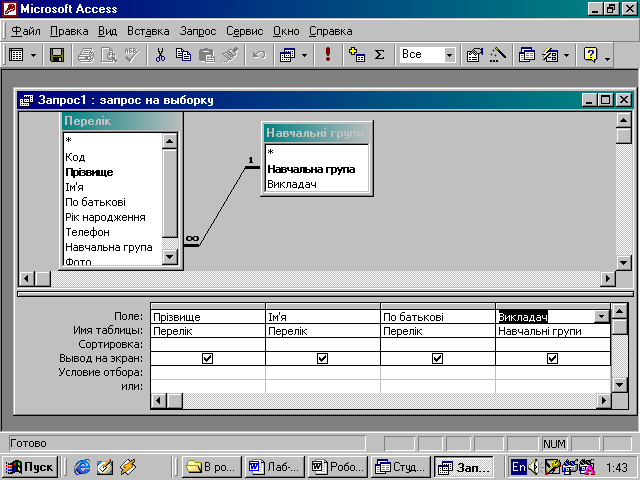Open the Office Assistant help icon
Screen dimensions: 640x480
pos(590,55)
